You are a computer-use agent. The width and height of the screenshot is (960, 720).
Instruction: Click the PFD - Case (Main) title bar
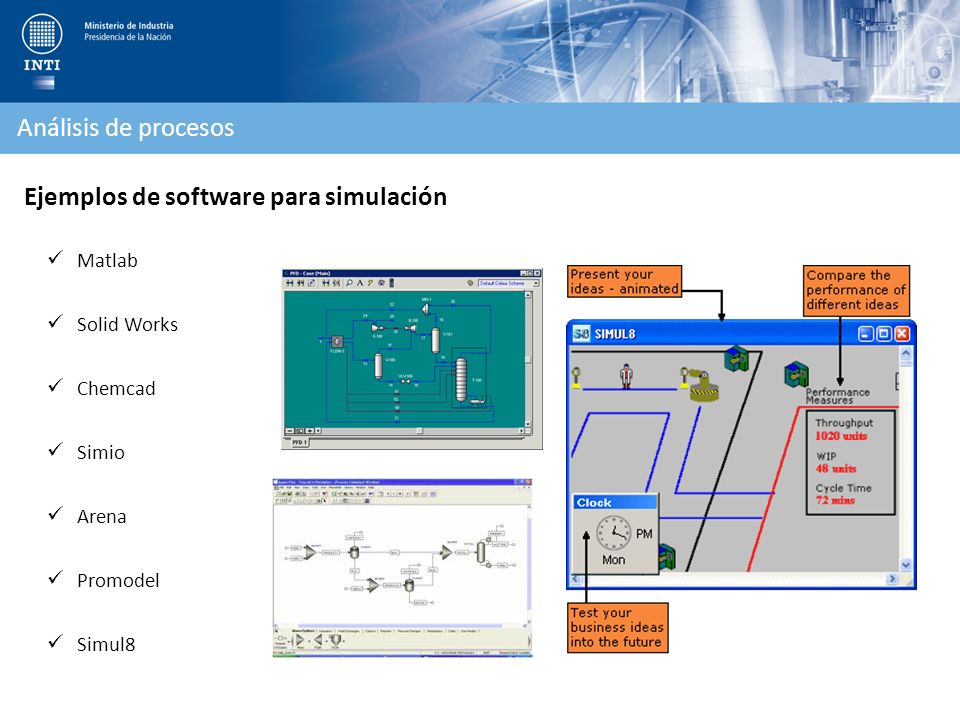click(411, 273)
